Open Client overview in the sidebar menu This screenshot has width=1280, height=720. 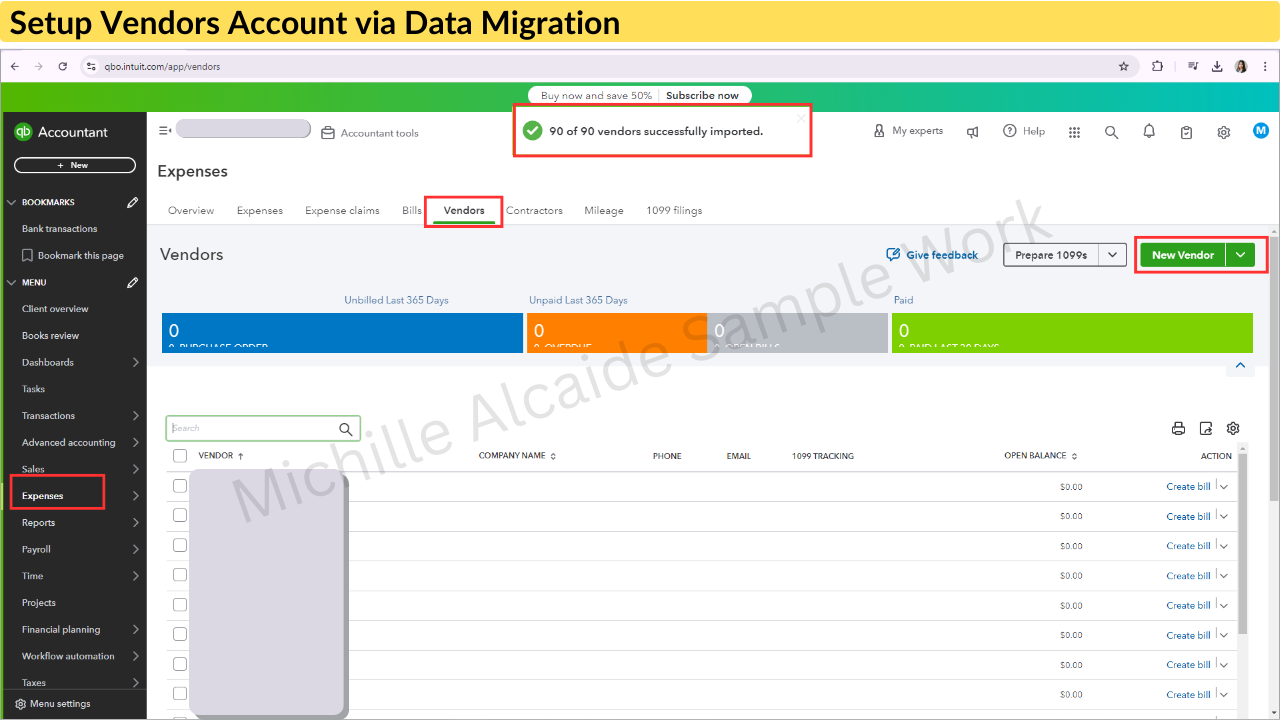(55, 309)
